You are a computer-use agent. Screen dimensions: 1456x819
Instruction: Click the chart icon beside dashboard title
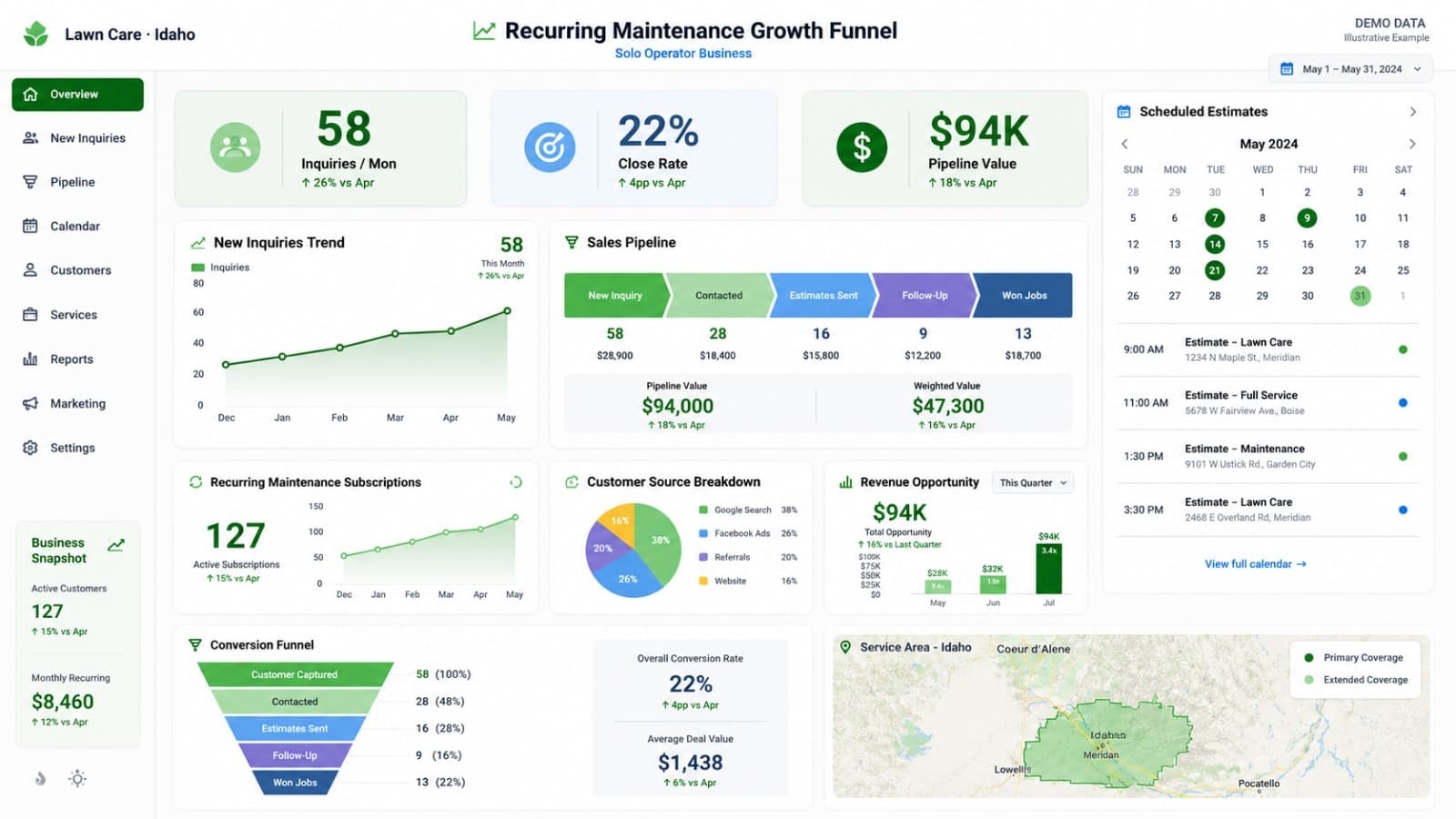coord(484,31)
